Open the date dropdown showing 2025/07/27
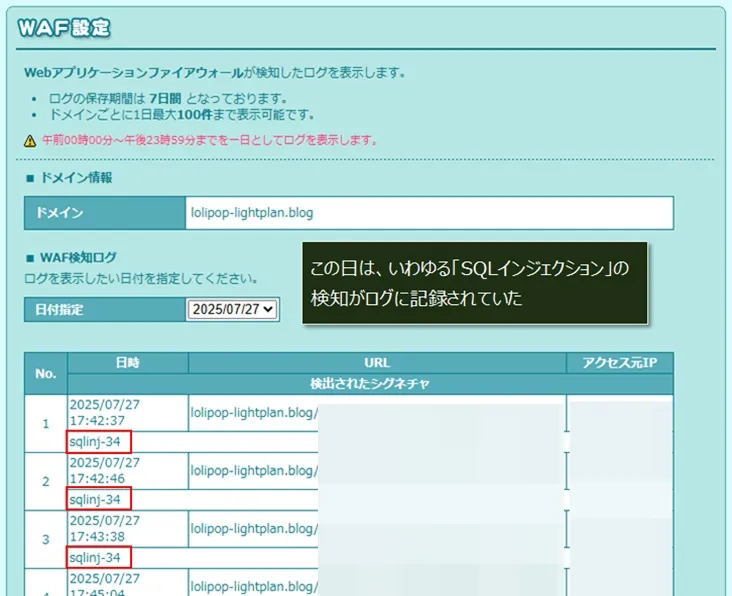This screenshot has height=596, width=732. point(232,309)
